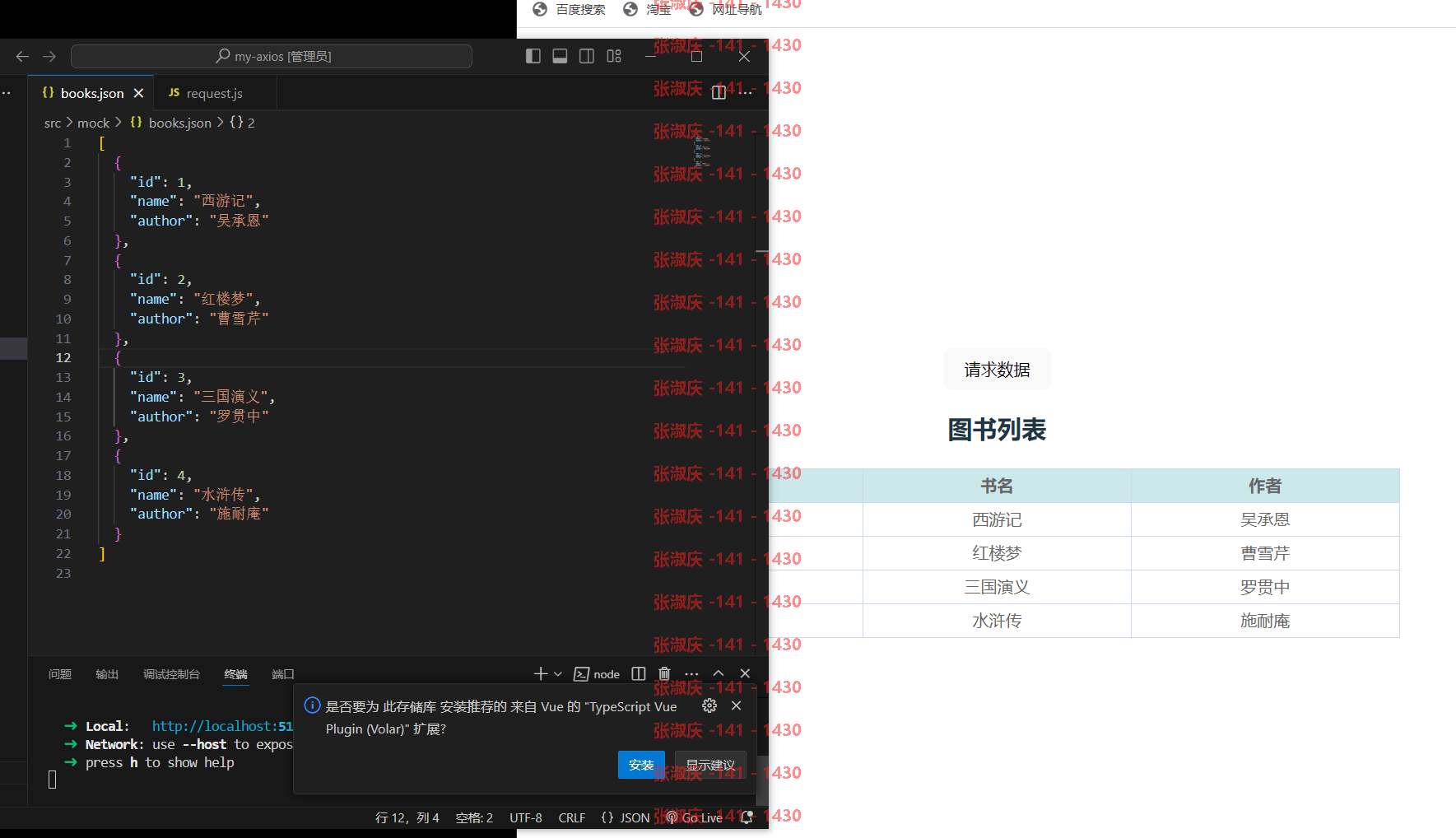Open the 百度搜索 bookmark
1456x838 pixels.
pyautogui.click(x=570, y=9)
